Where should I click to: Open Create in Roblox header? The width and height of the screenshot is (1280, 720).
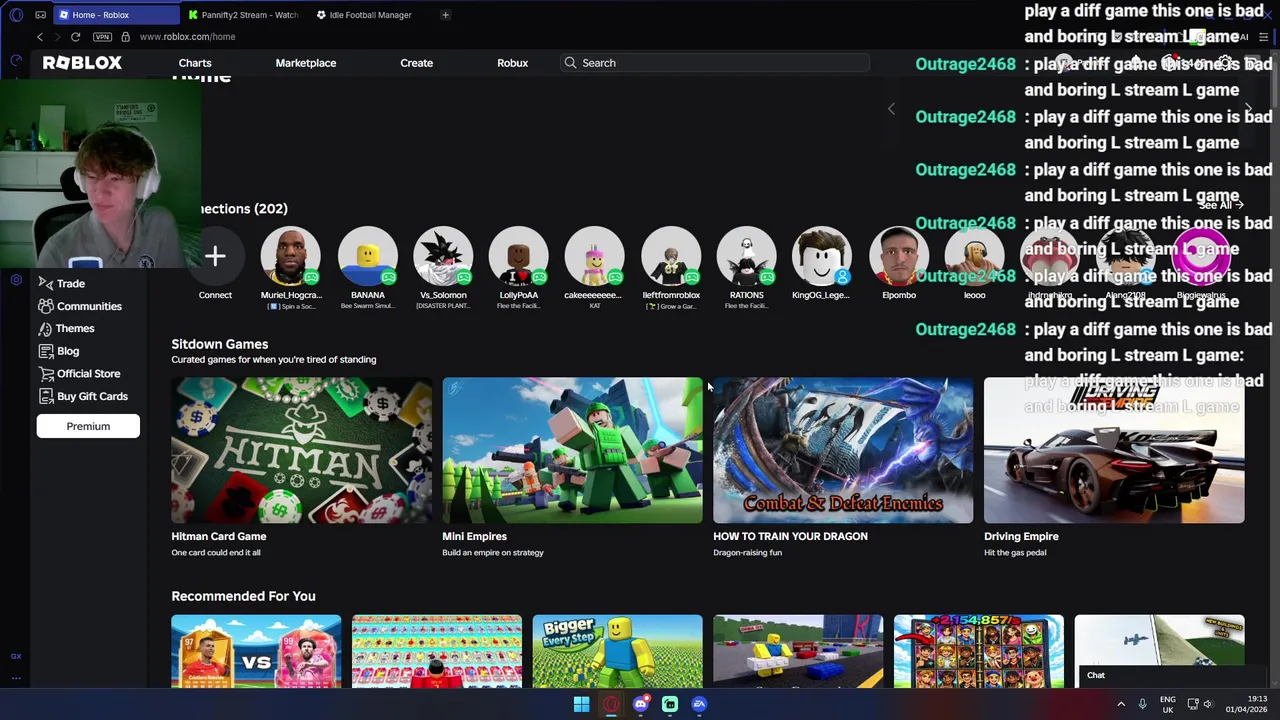(x=417, y=63)
